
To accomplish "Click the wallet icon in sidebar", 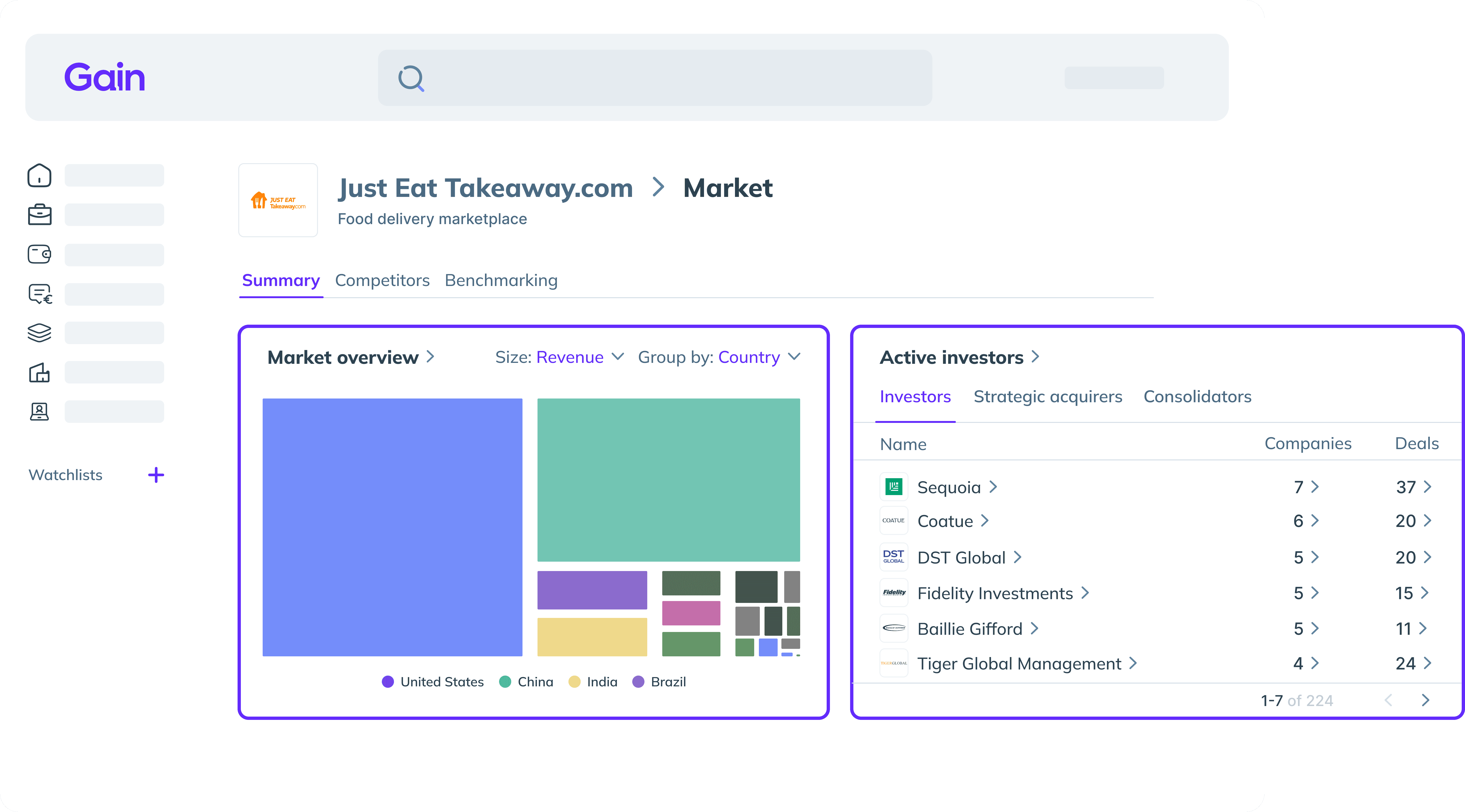I will point(39,254).
